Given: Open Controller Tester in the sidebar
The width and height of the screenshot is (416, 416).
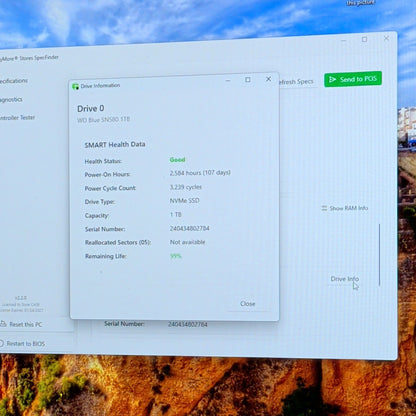Looking at the screenshot, I should pos(17,117).
